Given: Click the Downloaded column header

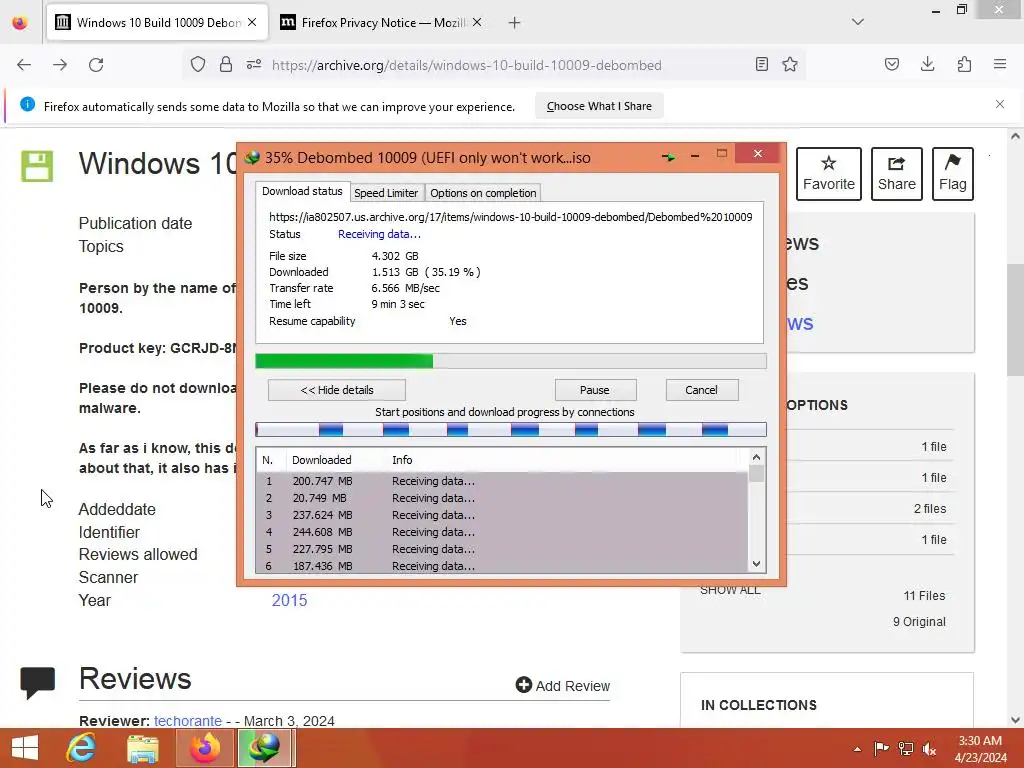Looking at the screenshot, I should (x=336, y=460).
